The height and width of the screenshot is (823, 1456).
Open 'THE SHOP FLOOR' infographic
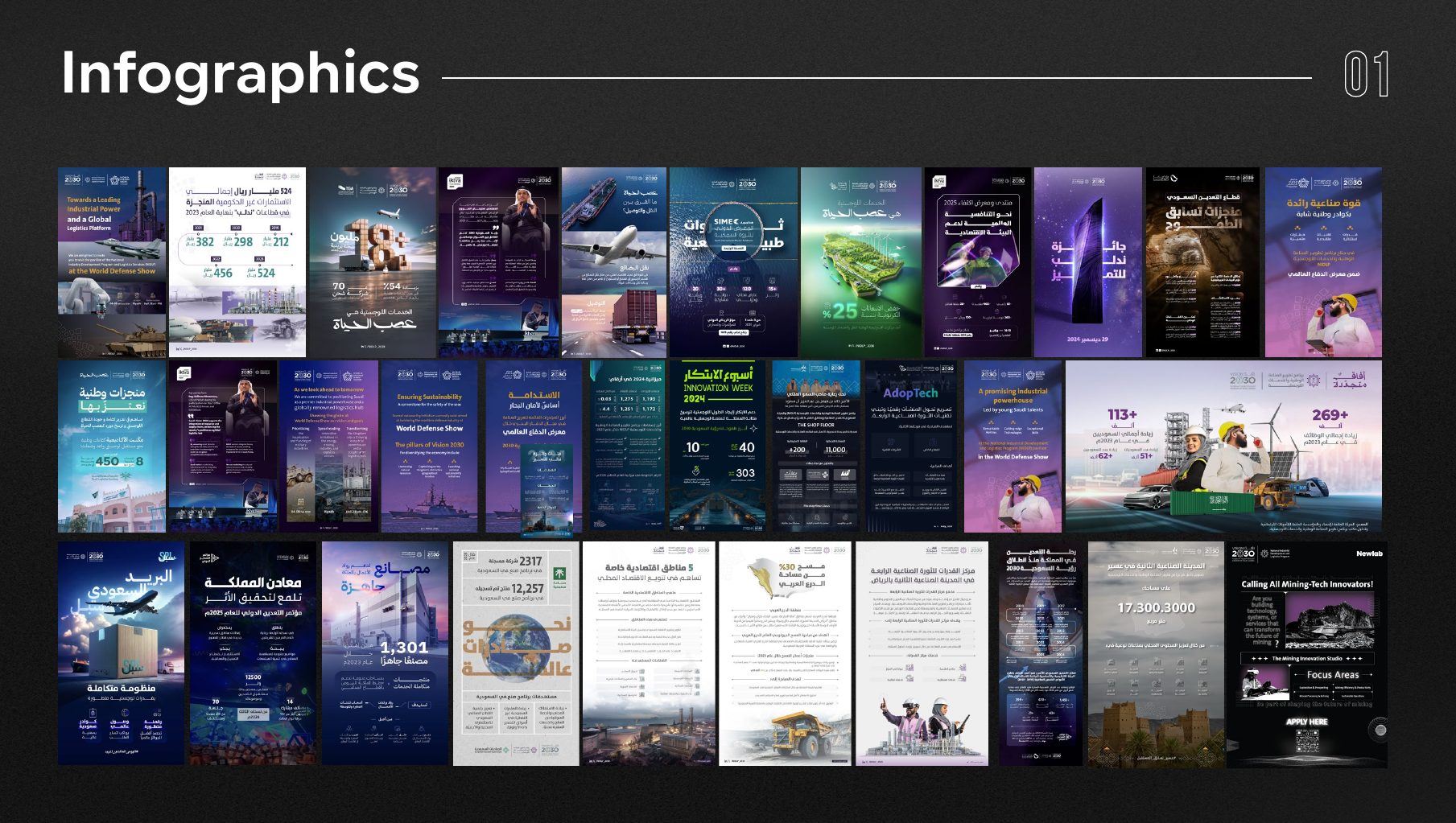pos(815,446)
